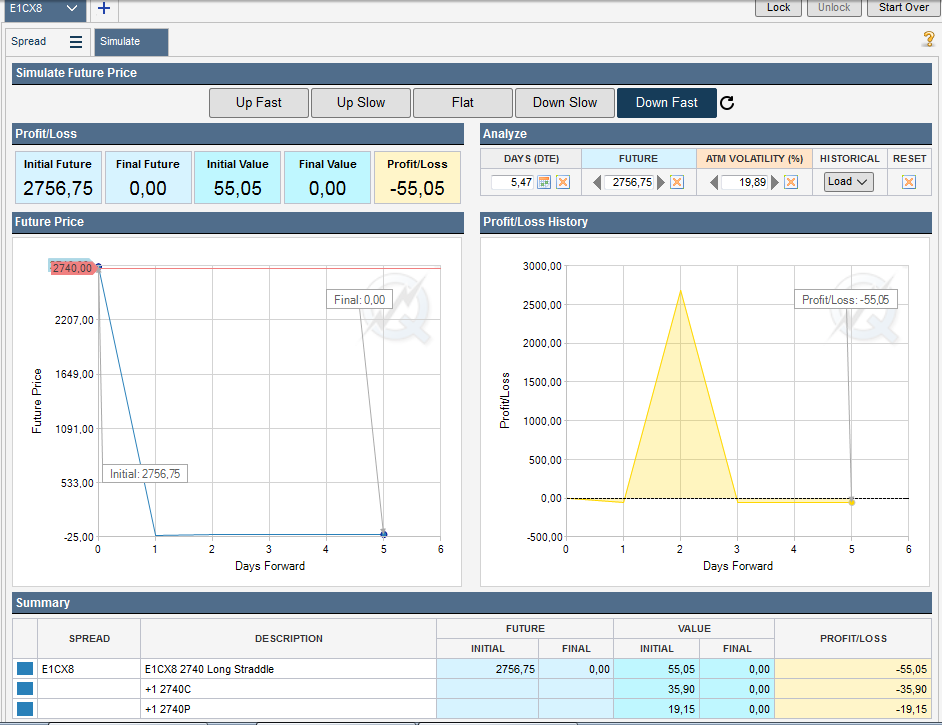Screen dimensions: 942x725
Task: Expand the E1CX8 symbol dropdown
Action: click(x=71, y=8)
